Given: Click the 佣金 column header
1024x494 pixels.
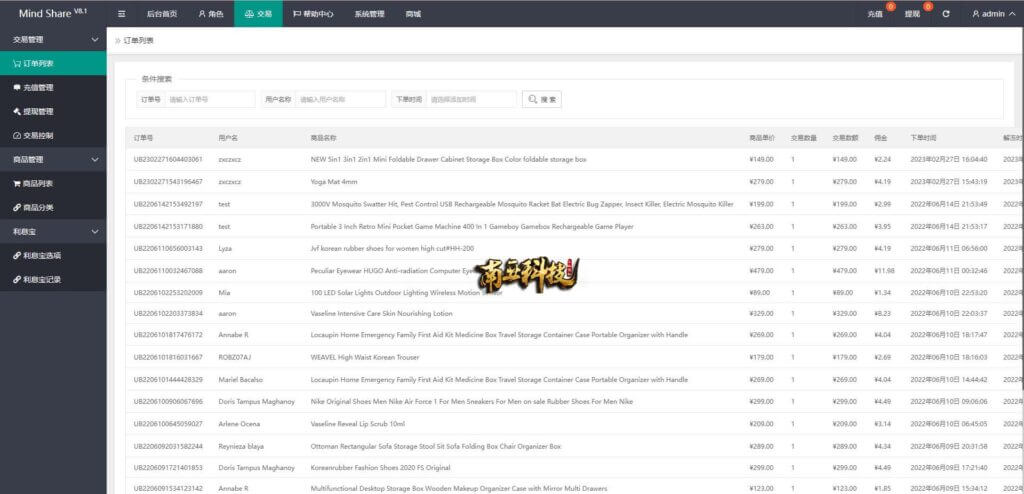Looking at the screenshot, I should coord(880,139).
